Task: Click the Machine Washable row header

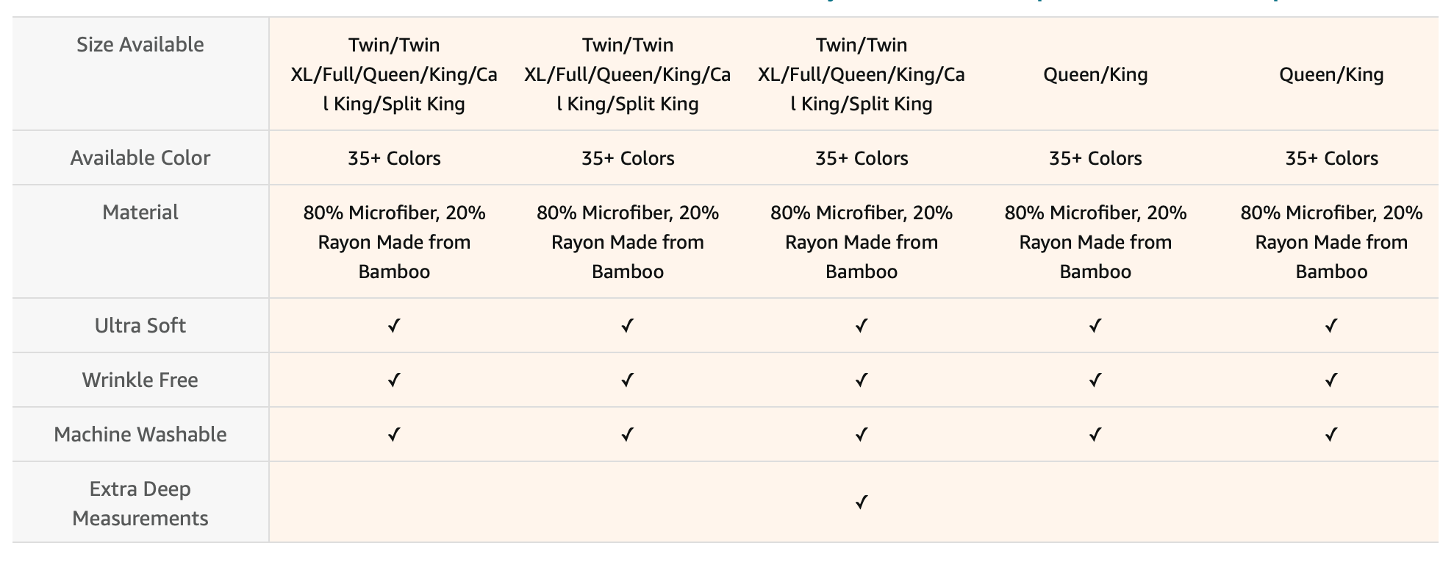Action: 140,434
